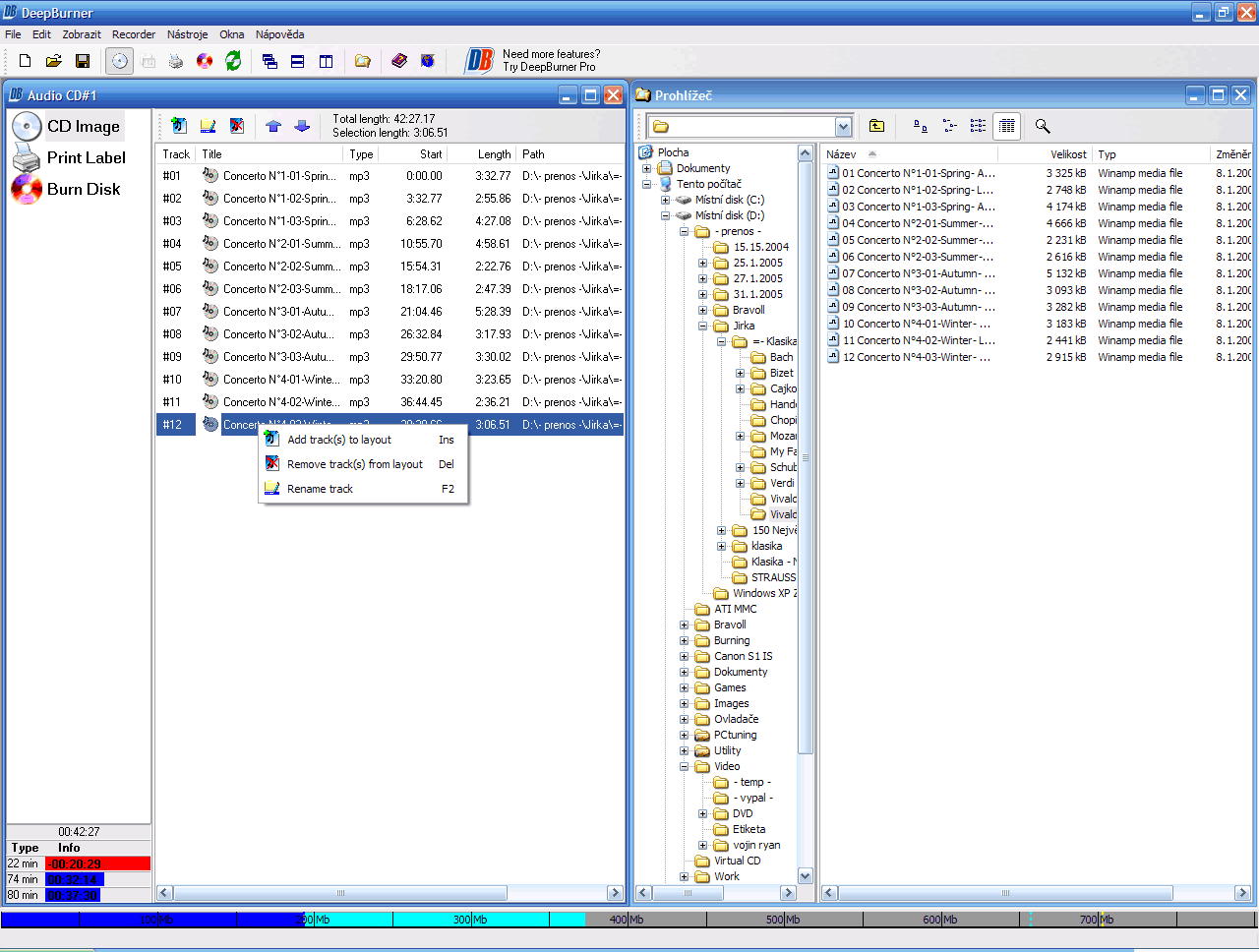This screenshot has height=952, width=1259.
Task: Collapse the Video folder node
Action: tap(685, 766)
